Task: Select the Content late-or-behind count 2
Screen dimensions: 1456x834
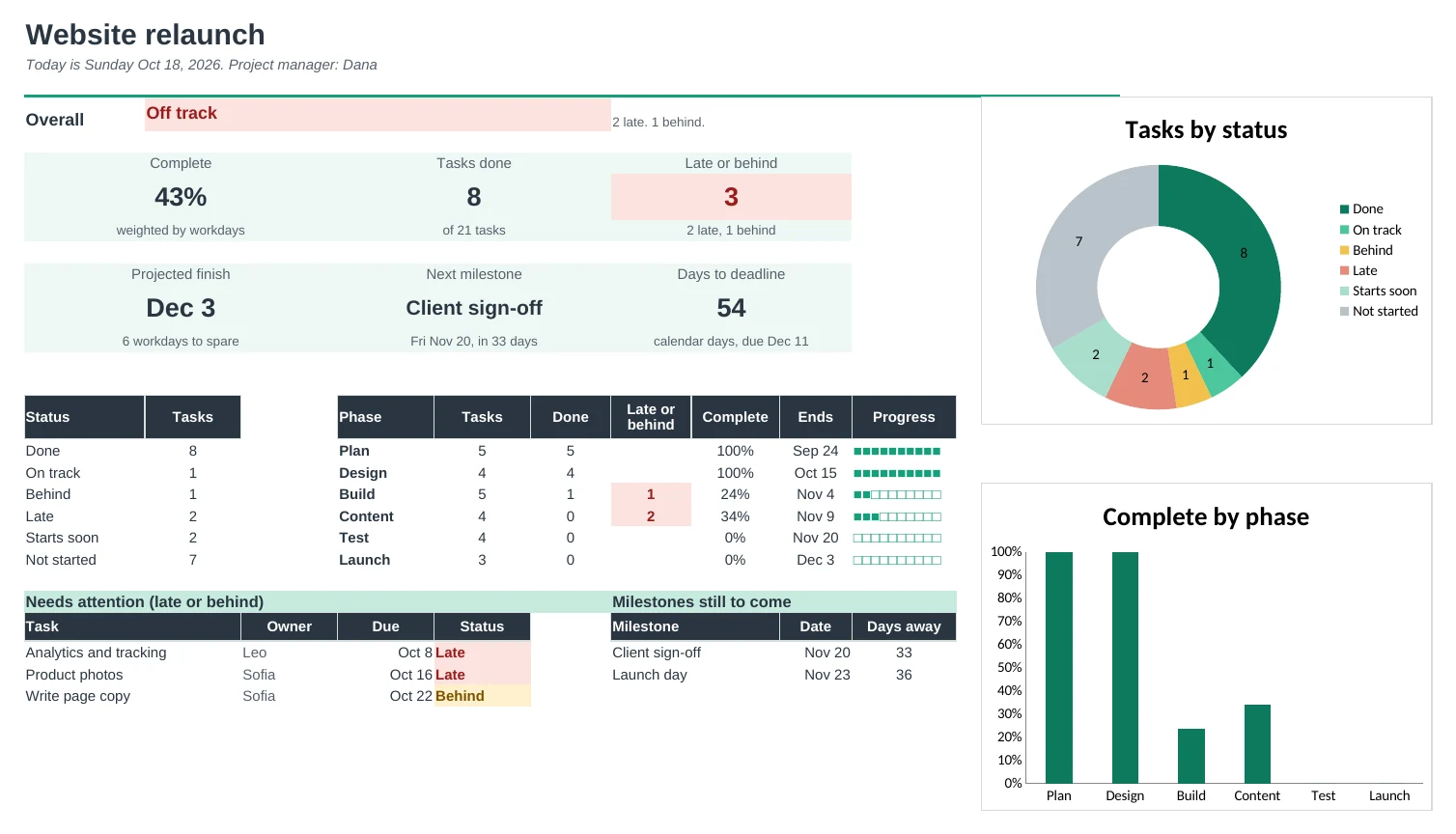Action: [651, 516]
